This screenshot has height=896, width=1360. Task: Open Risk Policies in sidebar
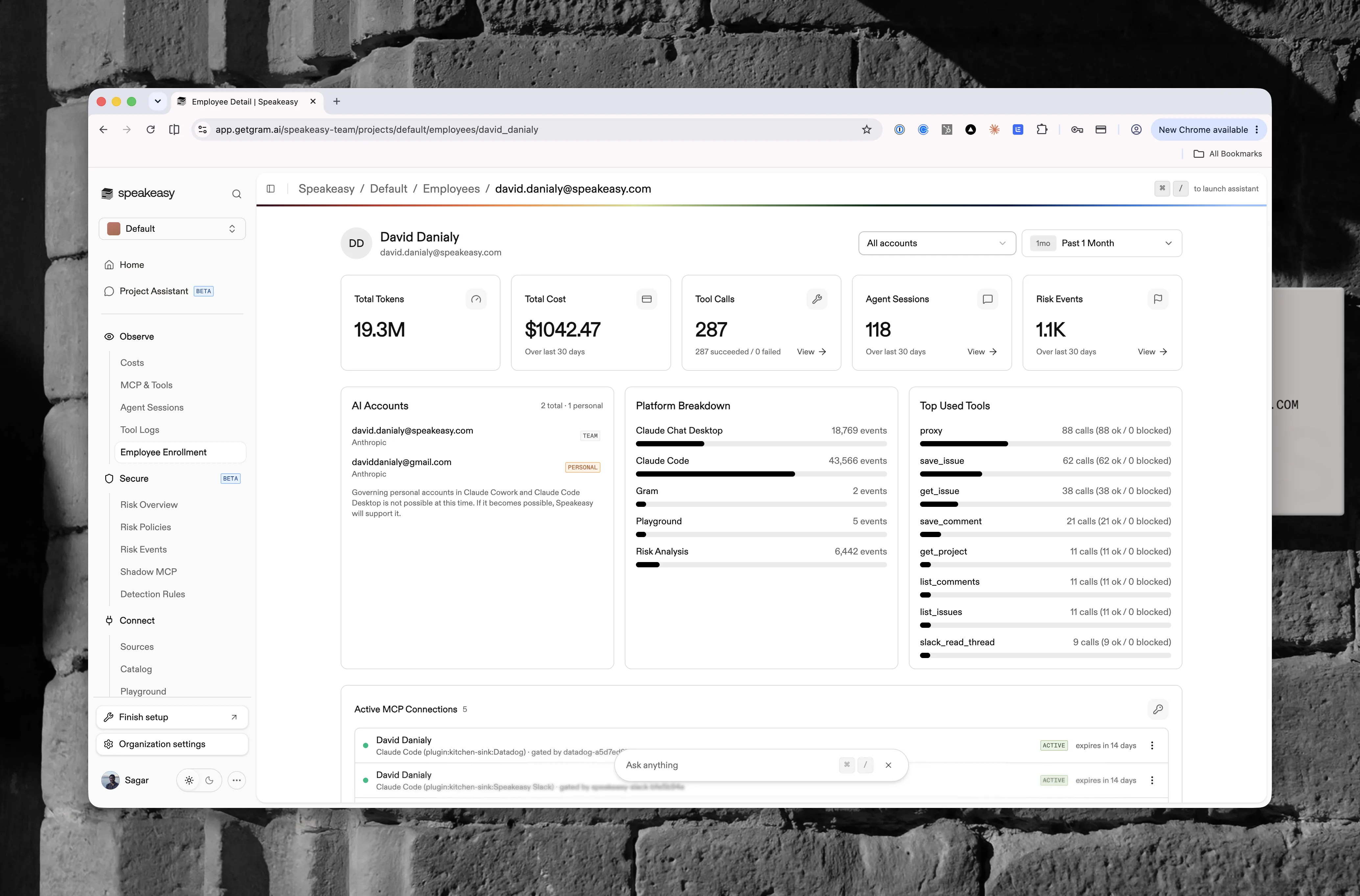coord(146,527)
